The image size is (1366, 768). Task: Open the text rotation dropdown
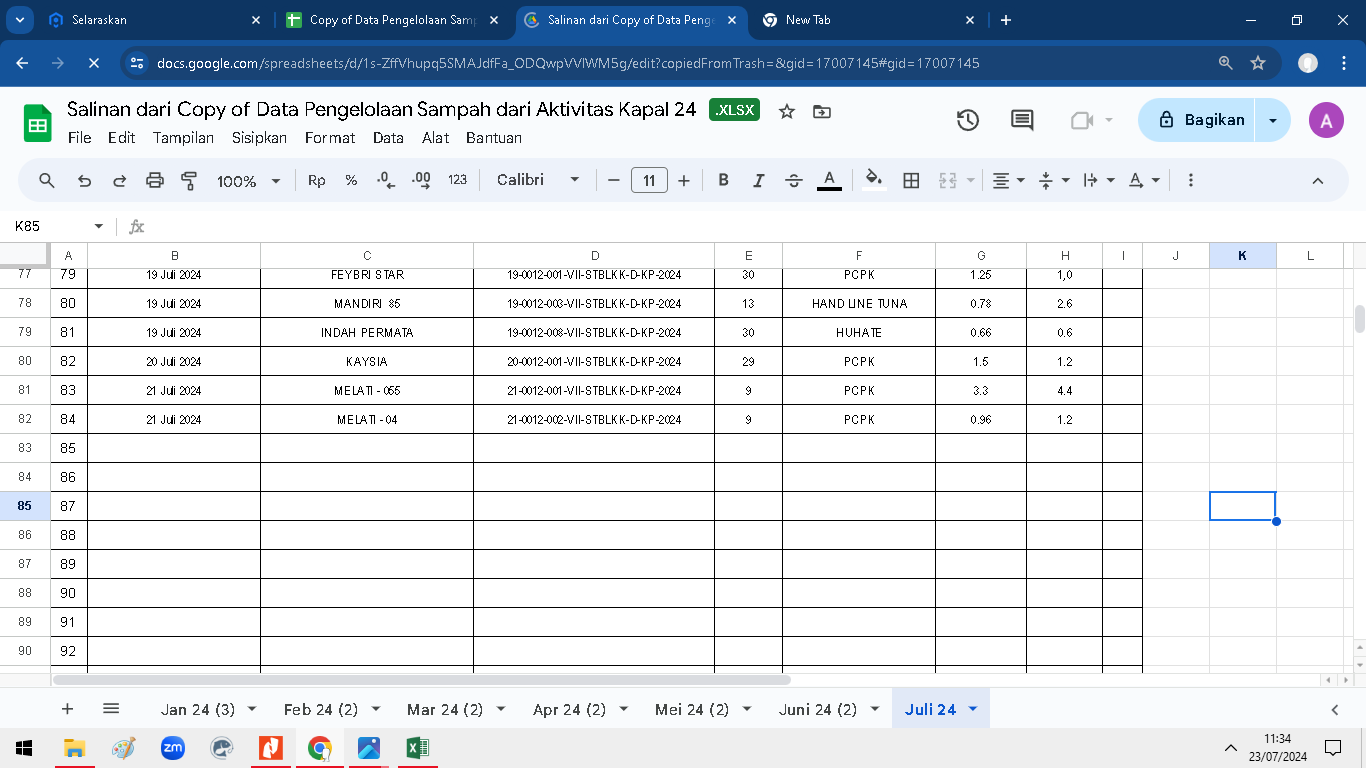point(1144,181)
